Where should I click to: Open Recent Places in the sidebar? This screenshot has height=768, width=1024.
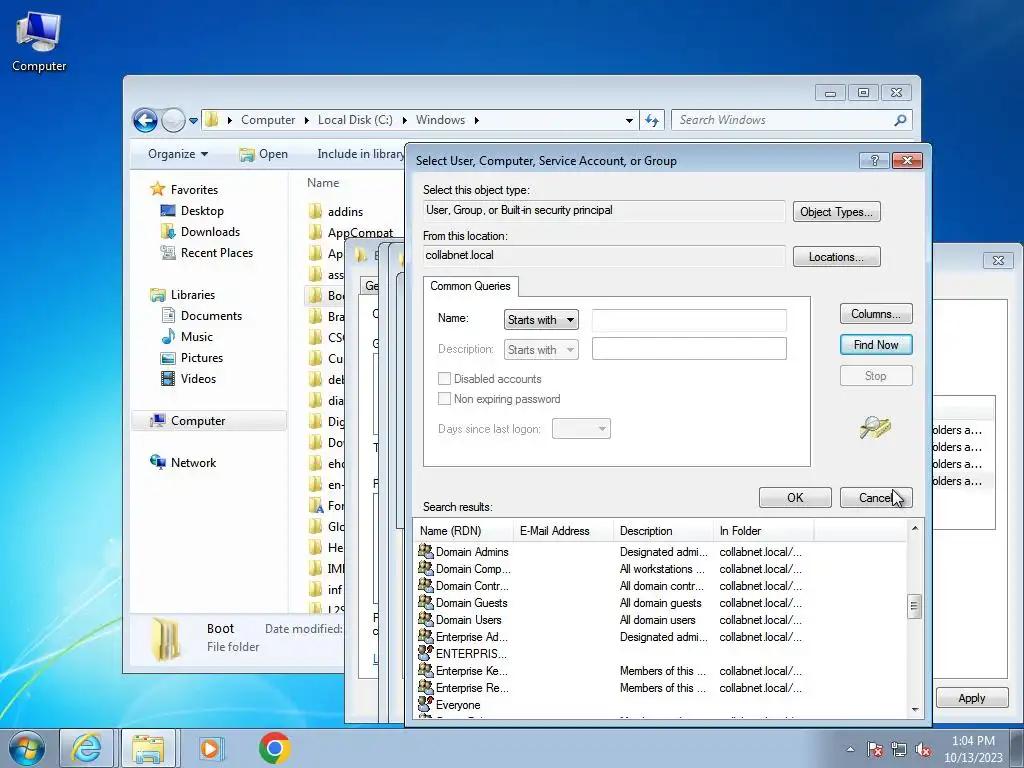click(216, 253)
